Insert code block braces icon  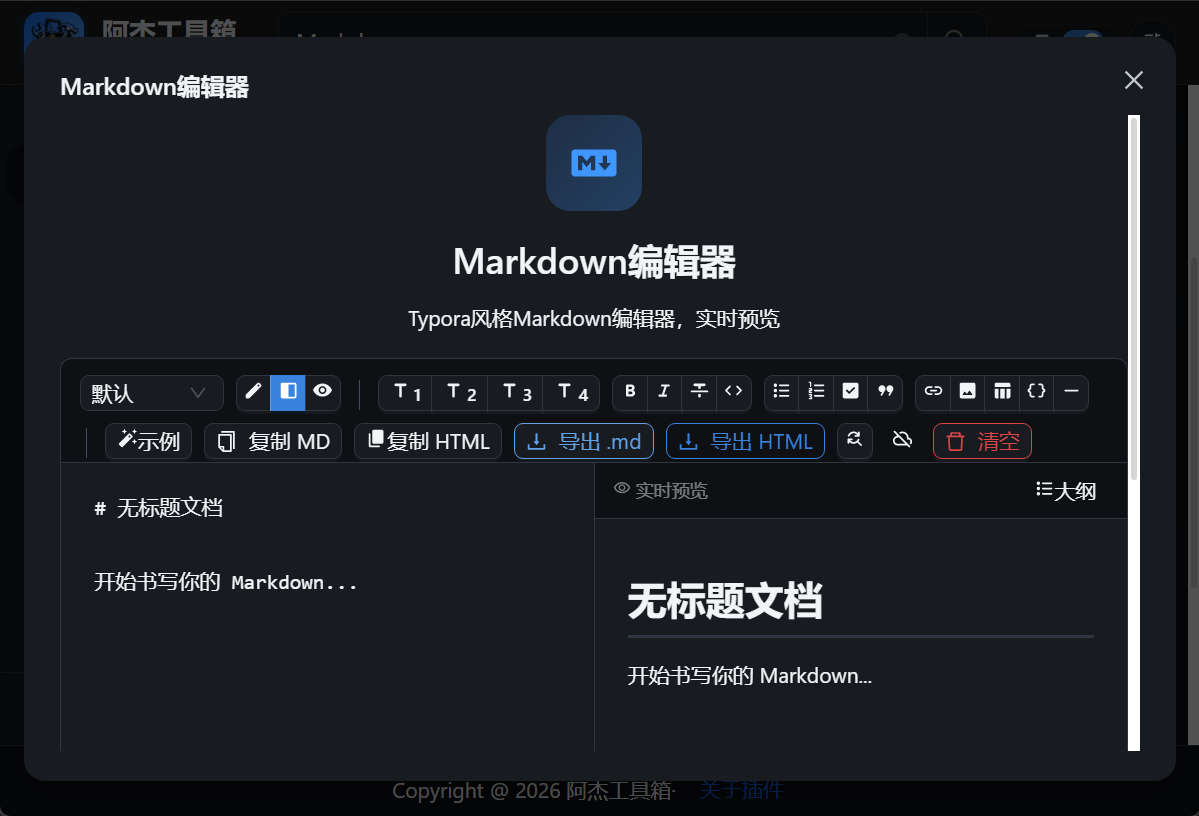[x=1036, y=392]
